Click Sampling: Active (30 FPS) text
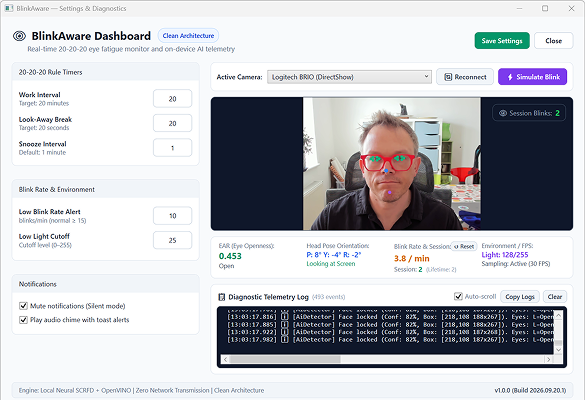This screenshot has height=400, width=585. [516, 264]
